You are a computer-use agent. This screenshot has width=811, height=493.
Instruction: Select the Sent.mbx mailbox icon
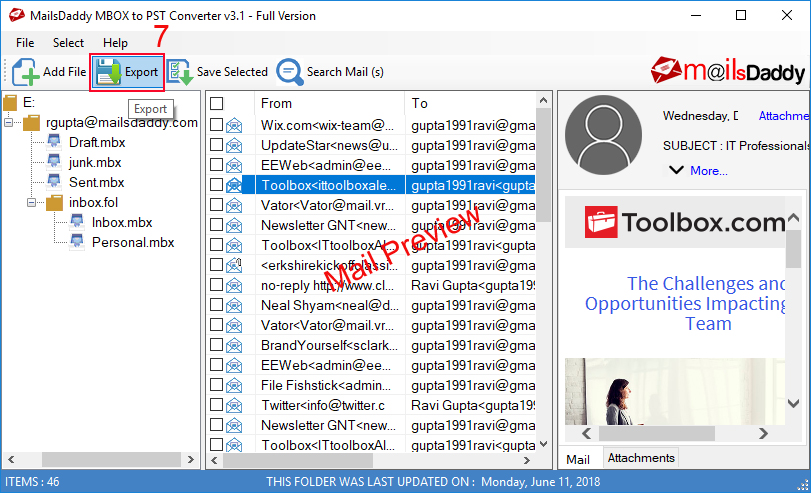point(54,182)
